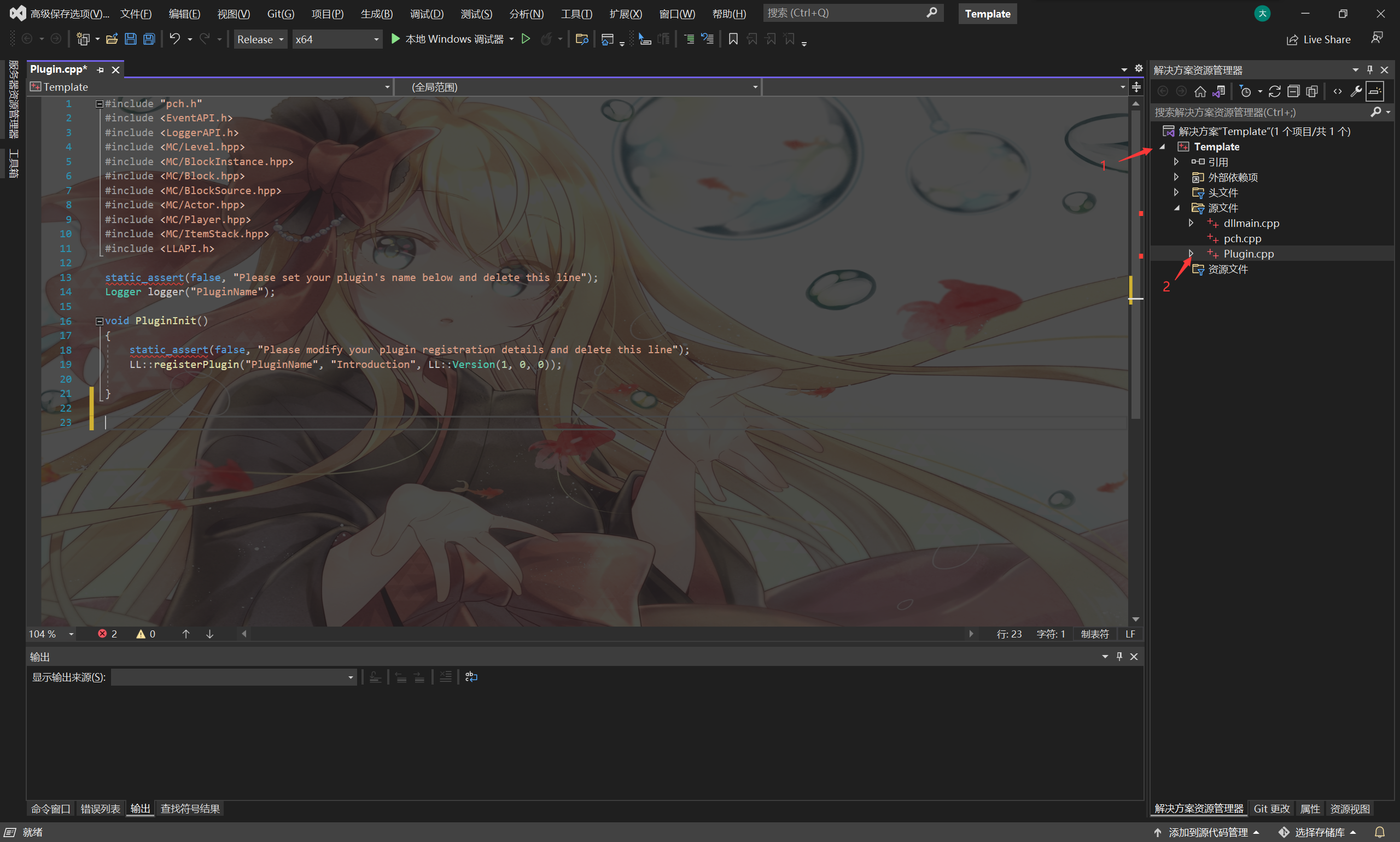Click the Find in Files icon
Viewport: 1400px width, 842px height.
[582, 39]
